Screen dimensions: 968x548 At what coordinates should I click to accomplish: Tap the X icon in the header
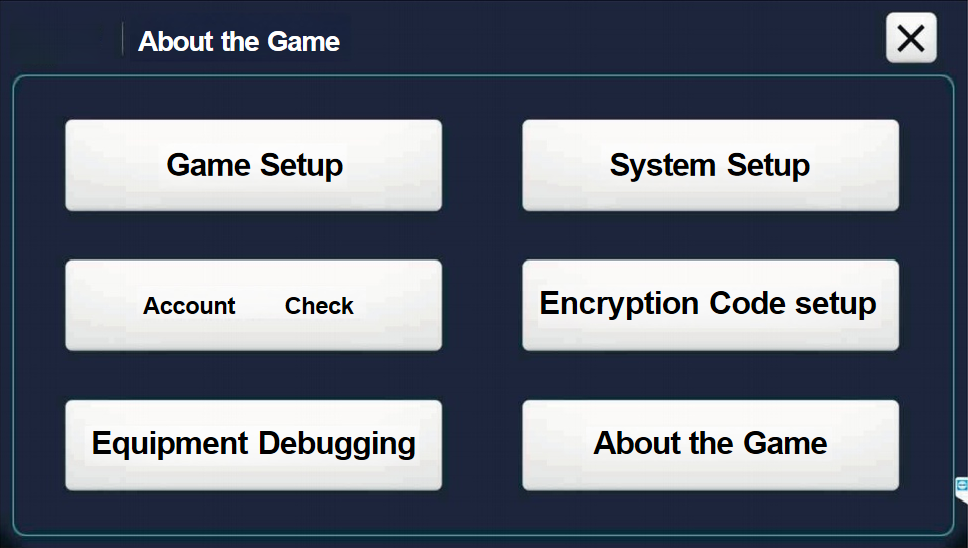(911, 38)
